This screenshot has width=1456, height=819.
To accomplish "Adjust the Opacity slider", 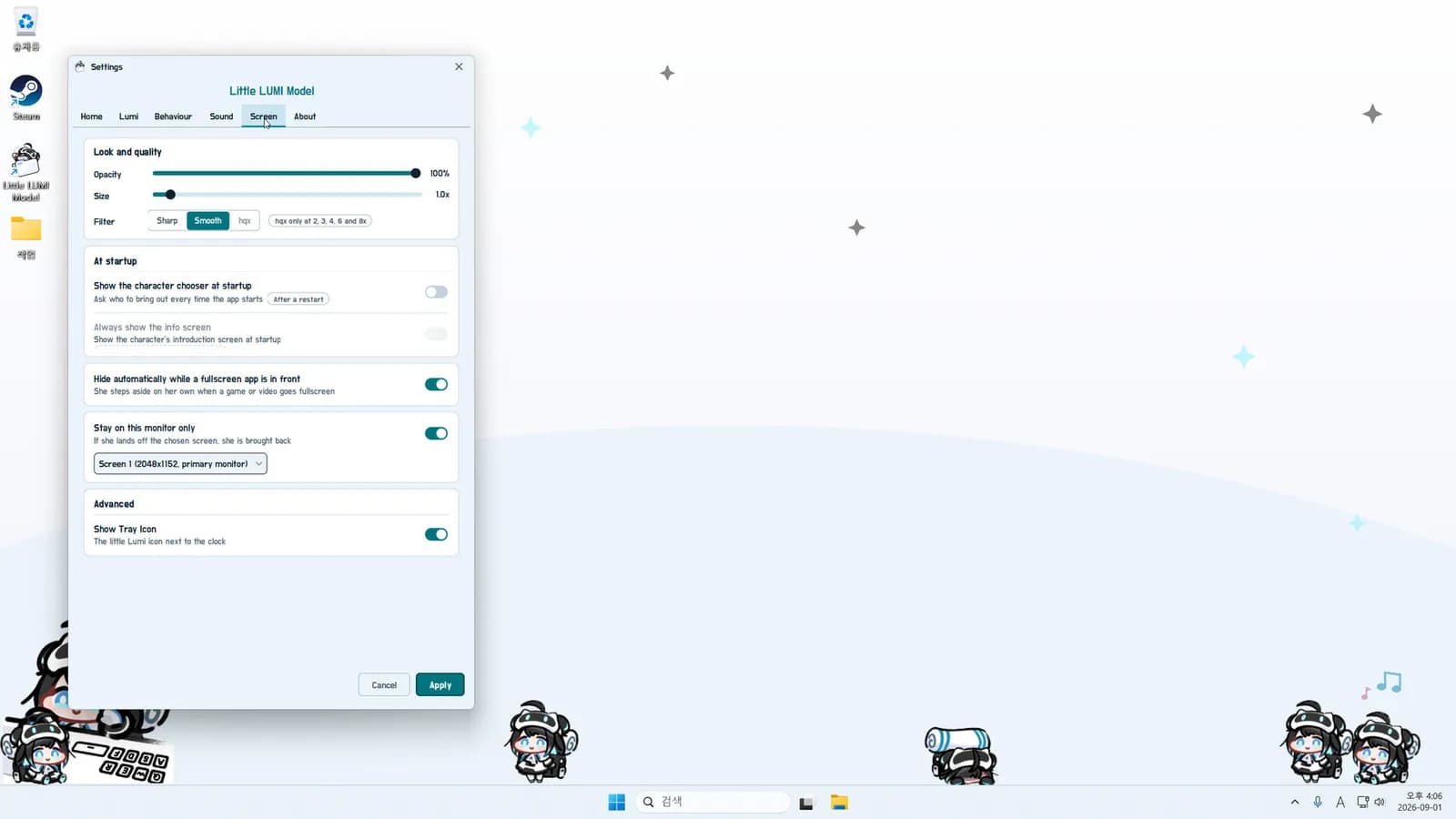I will (287, 173).
